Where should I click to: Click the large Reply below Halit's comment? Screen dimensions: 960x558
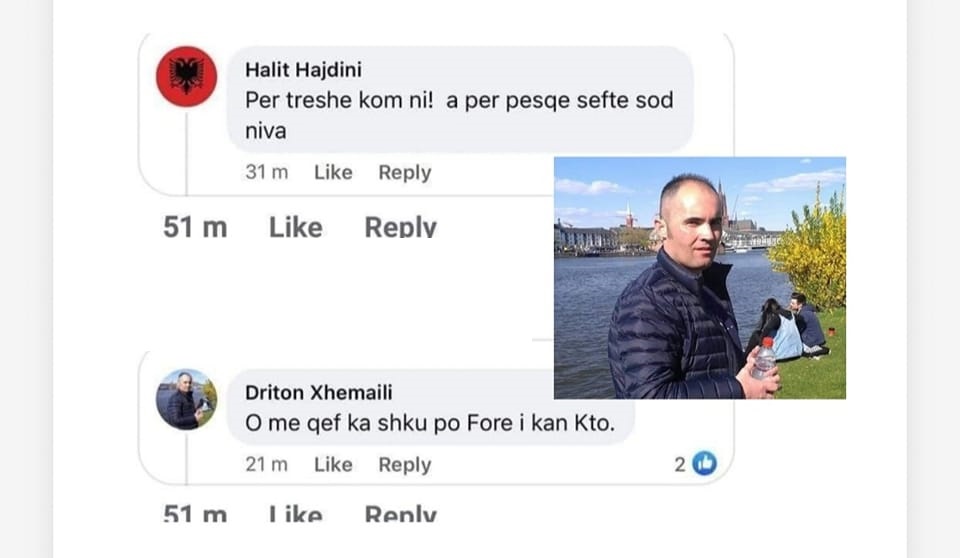400,227
